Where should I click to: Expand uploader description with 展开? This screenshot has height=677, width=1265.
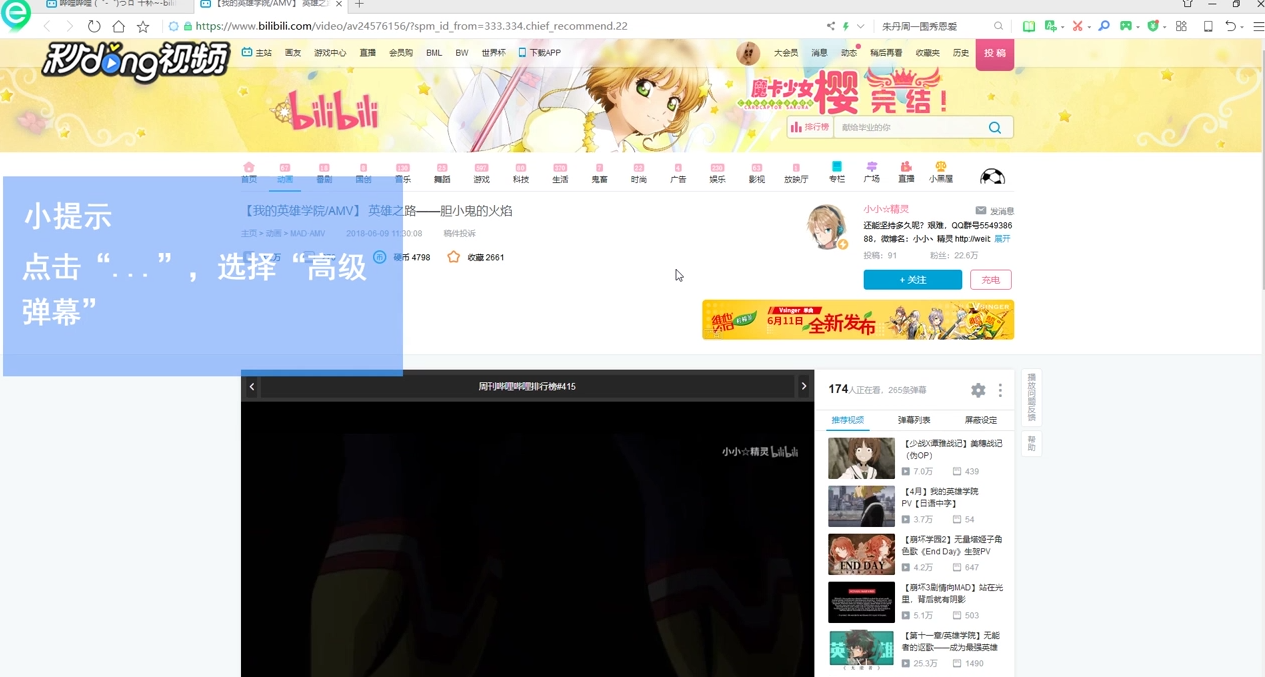[x=1001, y=239]
